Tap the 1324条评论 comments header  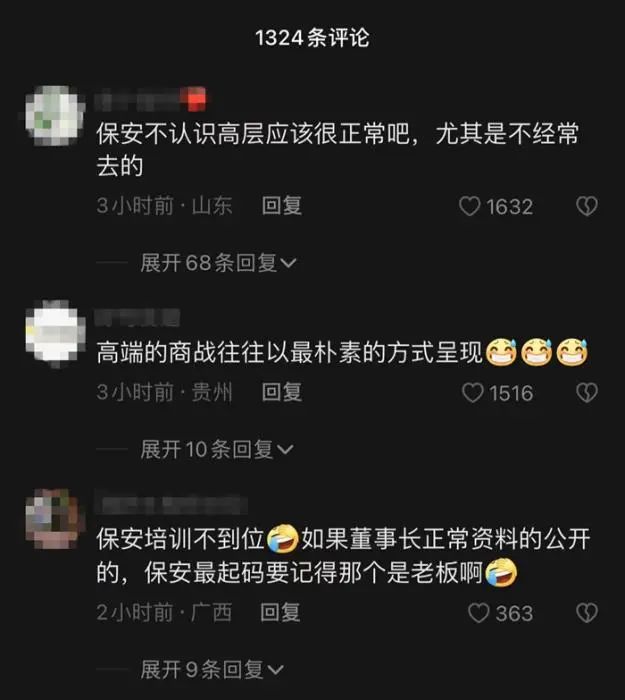coord(312,38)
